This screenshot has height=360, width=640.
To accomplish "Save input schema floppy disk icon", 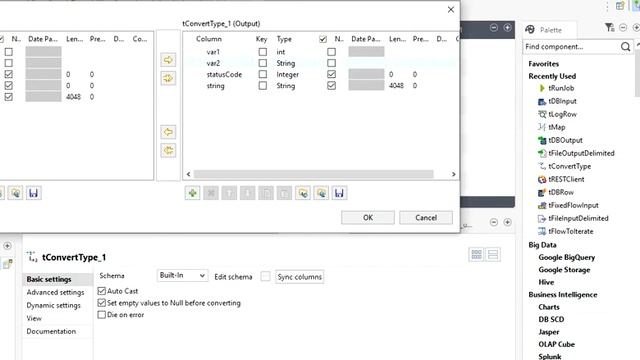I will (33, 193).
